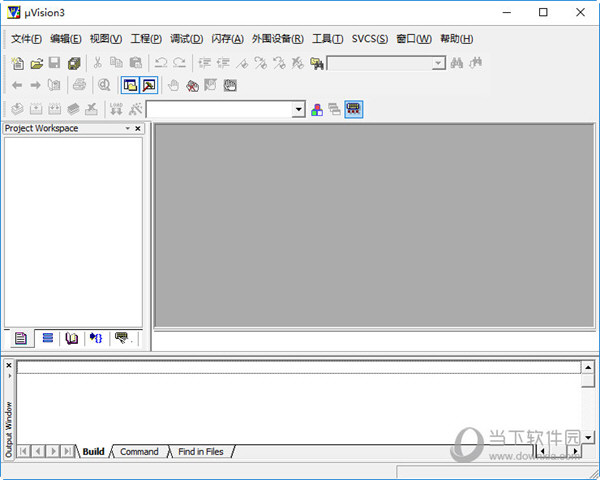600x480 pixels.
Task: Switch to the Find in Files tab
Action: (200, 452)
